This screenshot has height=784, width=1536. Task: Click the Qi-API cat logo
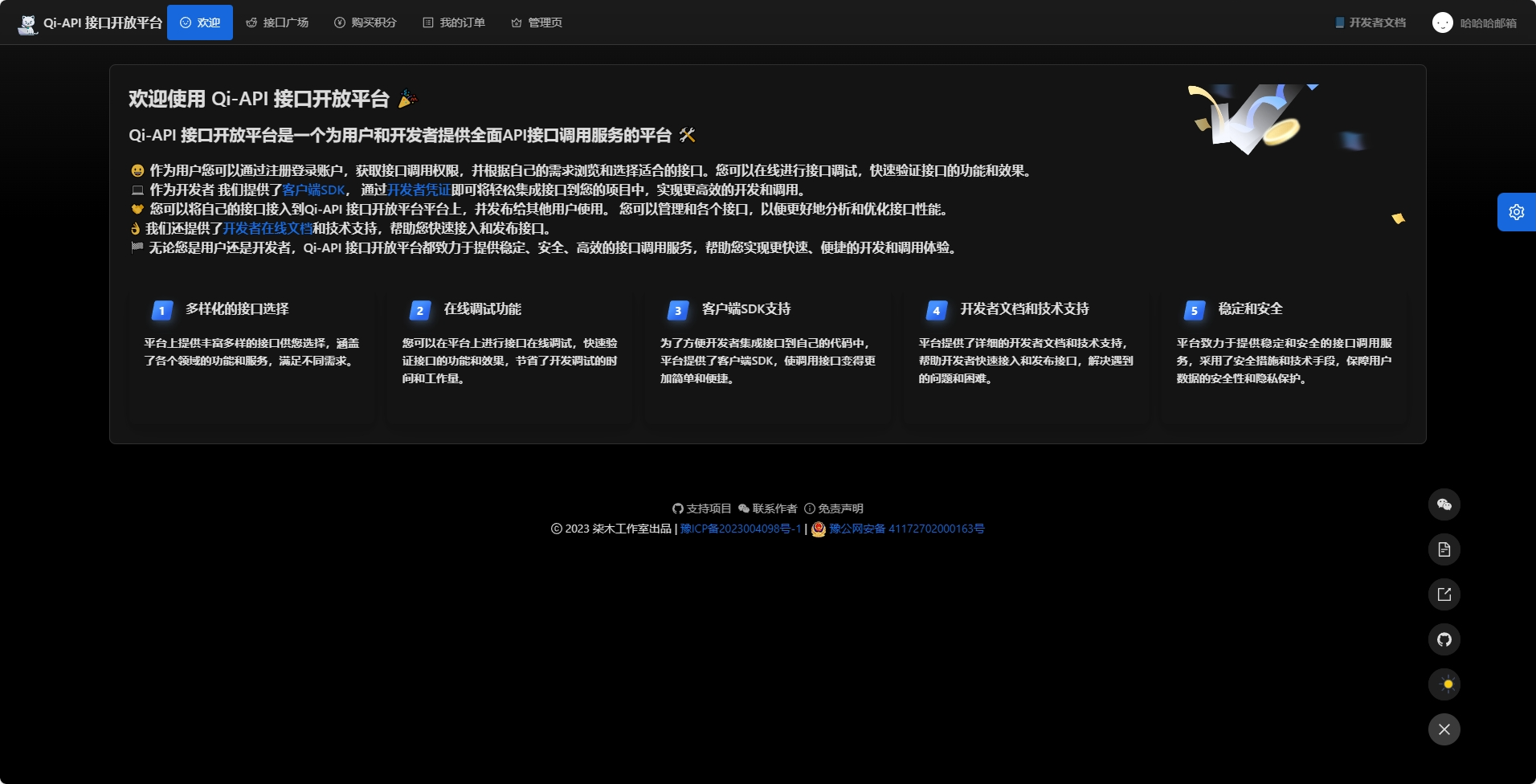pos(28,23)
